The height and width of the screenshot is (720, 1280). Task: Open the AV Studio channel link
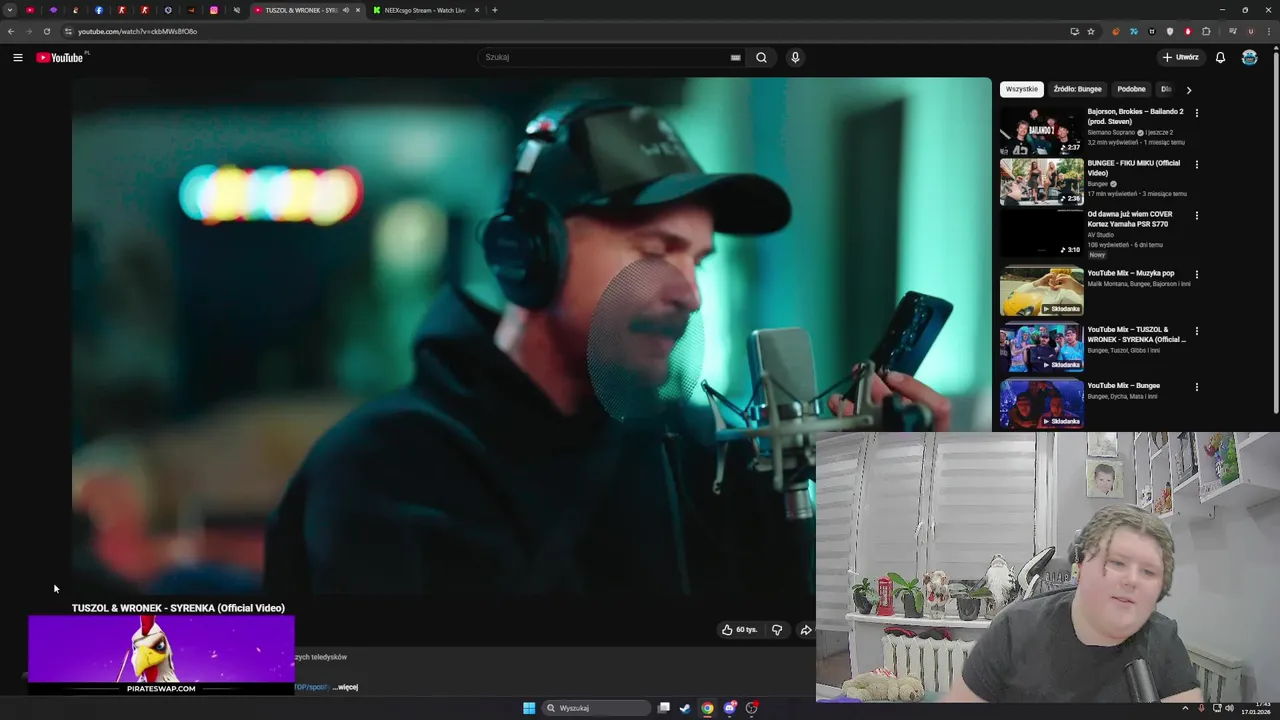click(x=1101, y=235)
